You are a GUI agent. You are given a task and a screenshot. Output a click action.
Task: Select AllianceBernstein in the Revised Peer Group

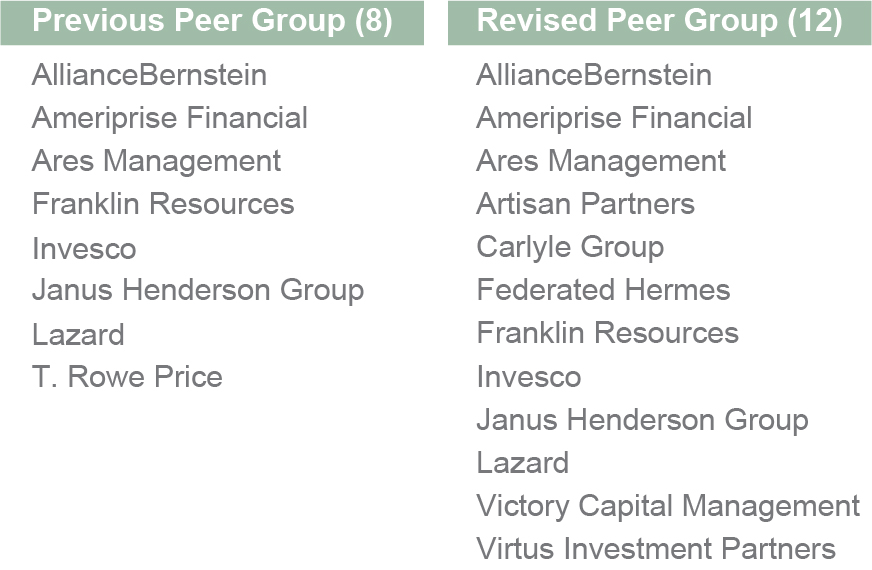pyautogui.click(x=594, y=75)
